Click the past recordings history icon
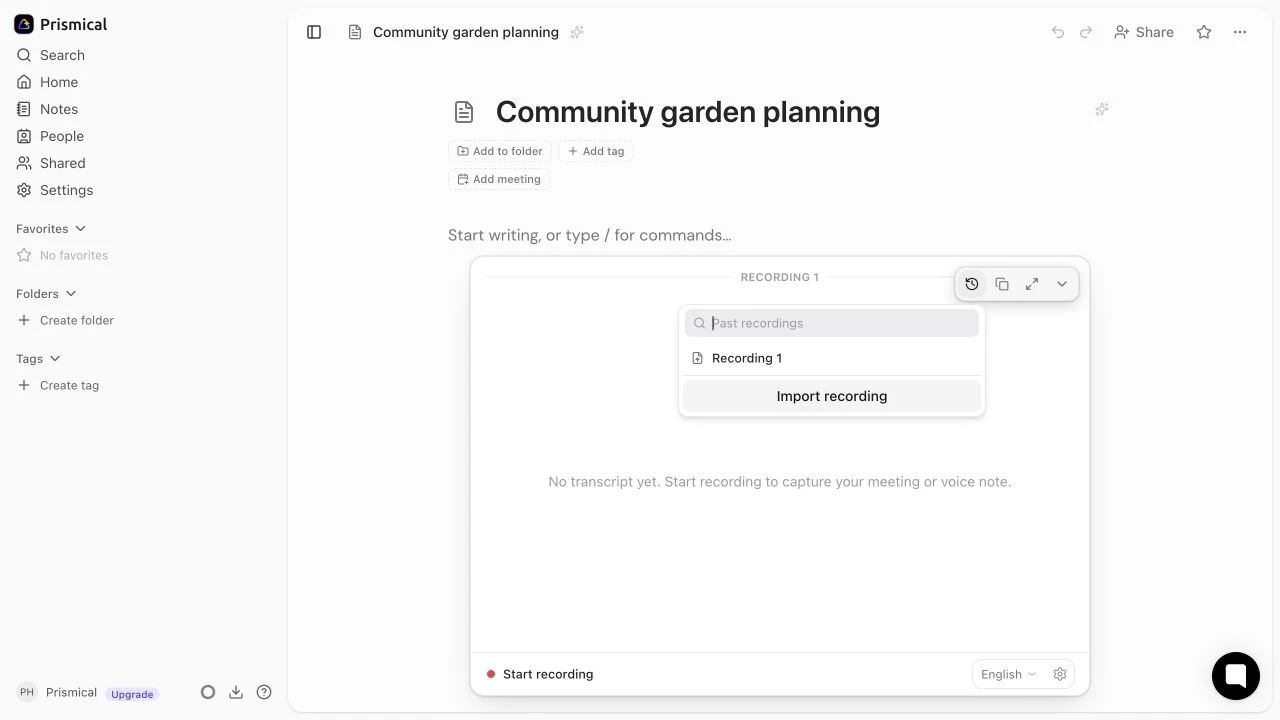Screen dimensions: 1280x720 (972, 284)
